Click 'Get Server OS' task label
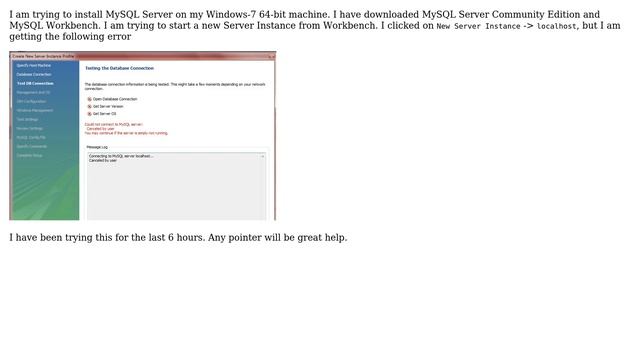Image resolution: width=640 pixels, height=360 pixels. click(104, 114)
